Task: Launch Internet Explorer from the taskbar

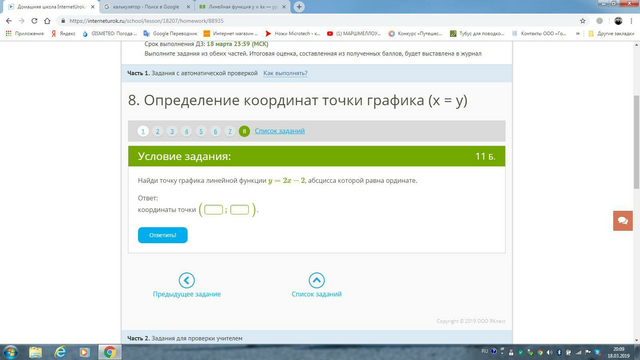Action: (x=60, y=352)
